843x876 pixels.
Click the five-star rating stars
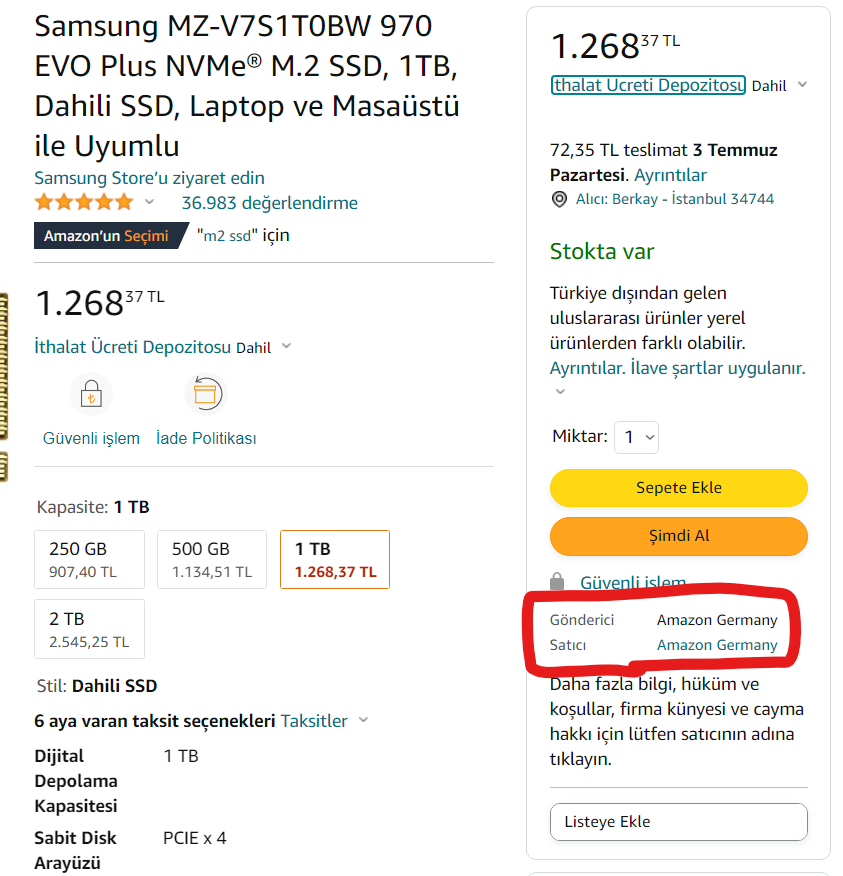84,203
